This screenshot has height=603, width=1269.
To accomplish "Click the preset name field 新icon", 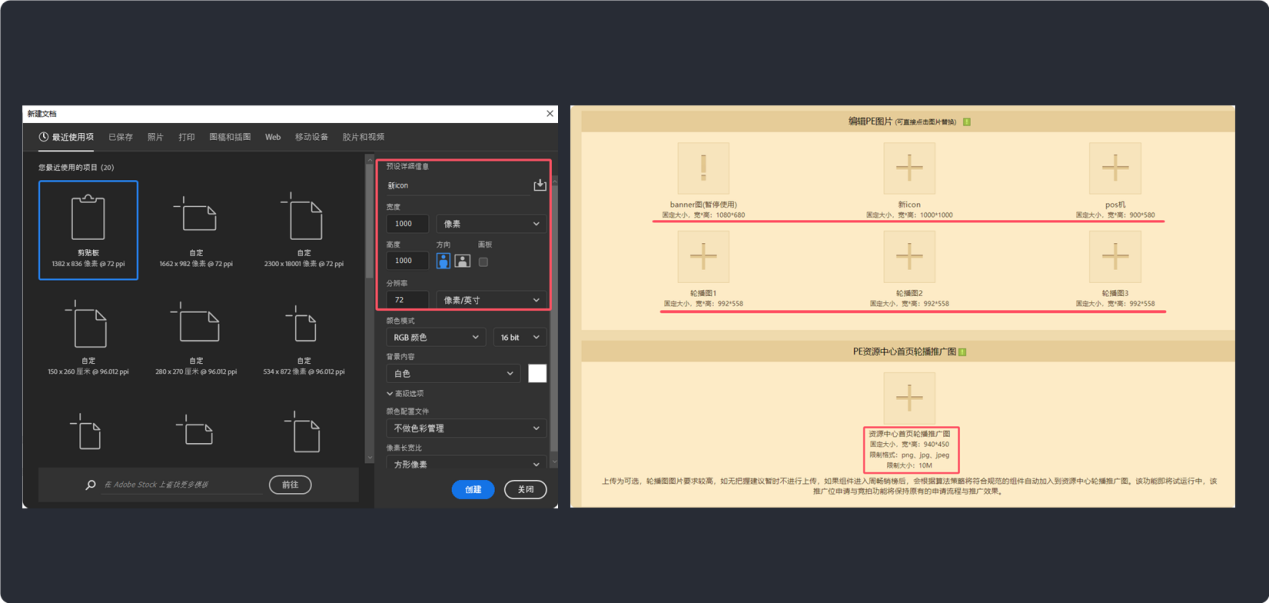I will (x=458, y=185).
